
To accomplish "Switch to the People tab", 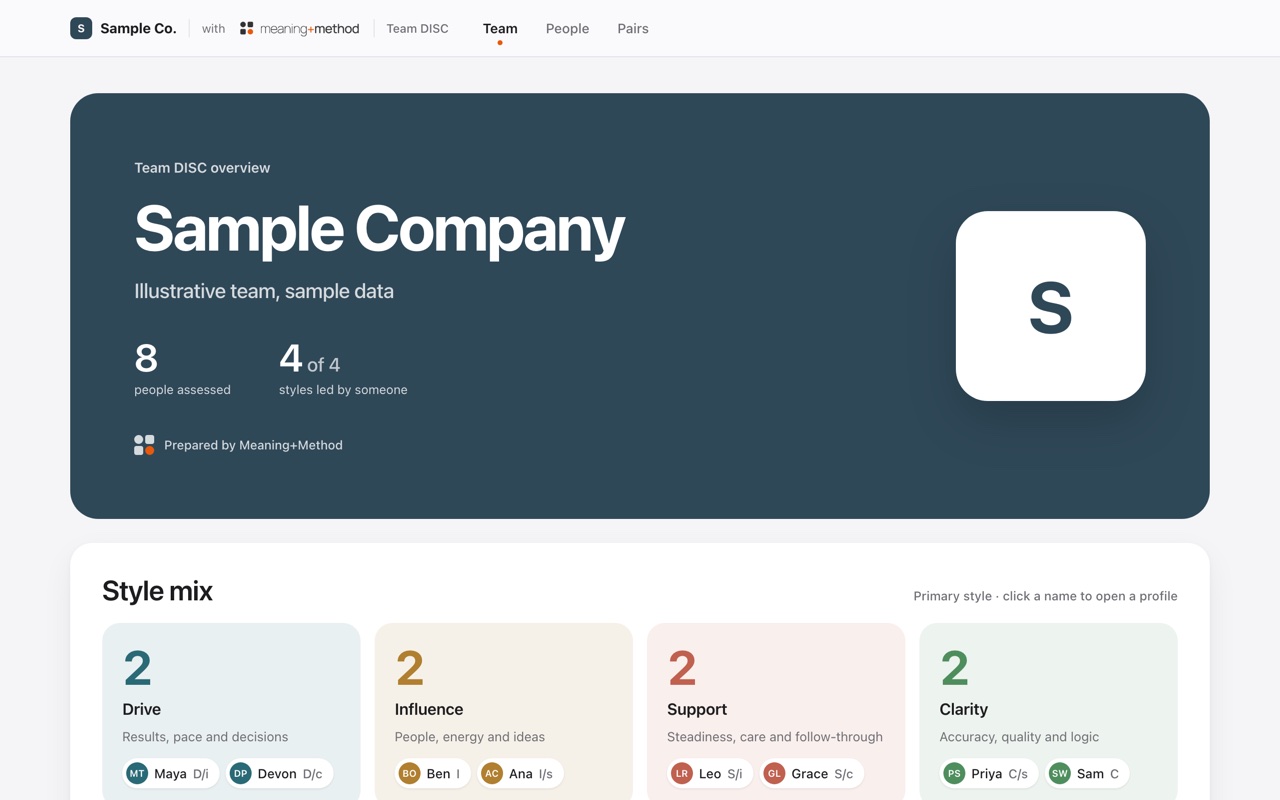I will pos(567,29).
